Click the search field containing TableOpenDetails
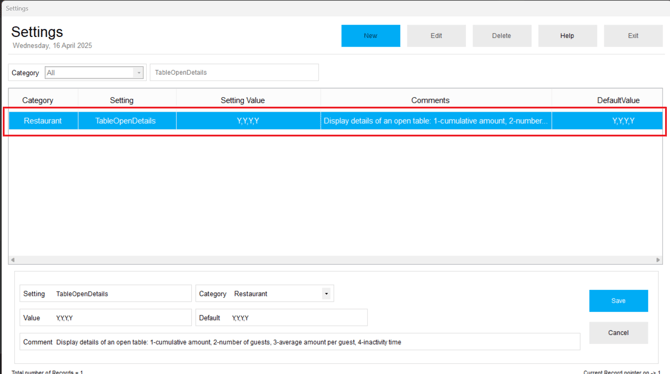Viewport: 670px width, 374px height. coord(234,72)
